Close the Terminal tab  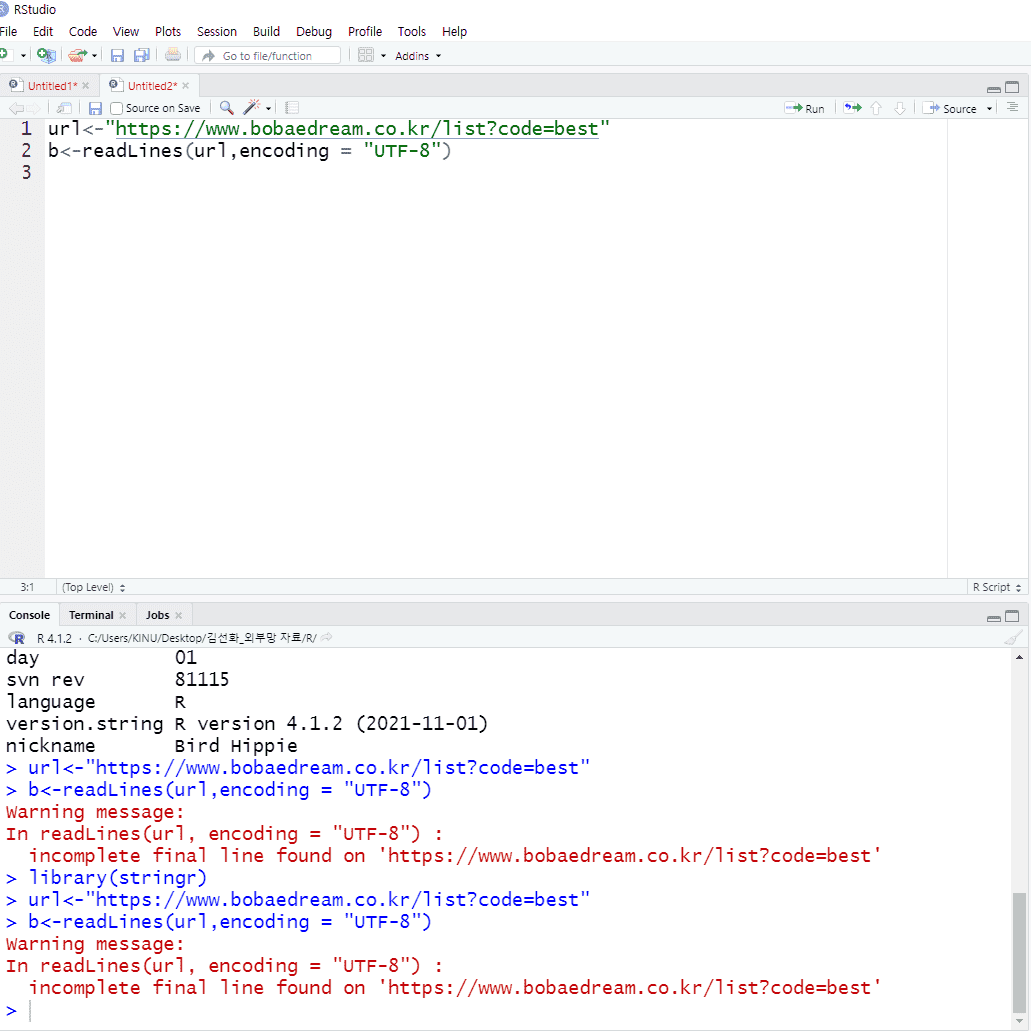(x=122, y=615)
